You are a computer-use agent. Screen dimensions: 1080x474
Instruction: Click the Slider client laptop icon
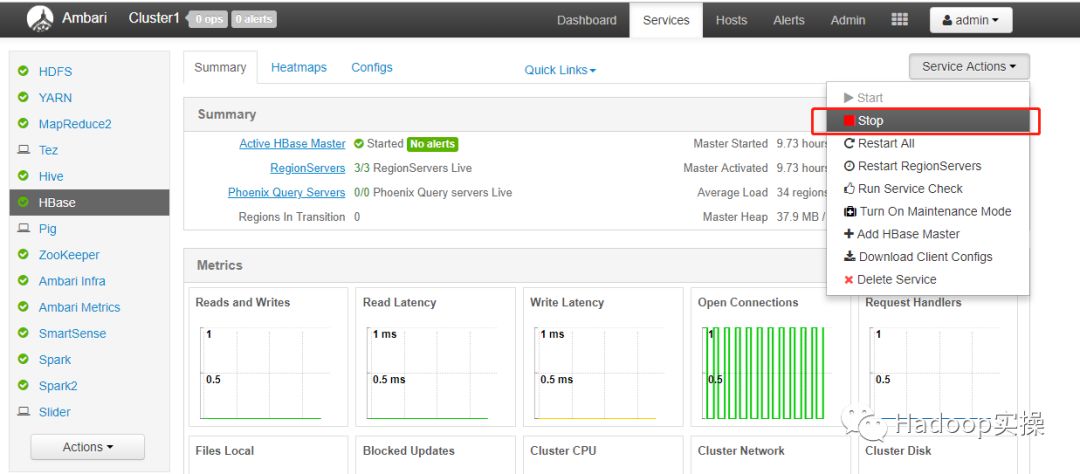[23, 411]
